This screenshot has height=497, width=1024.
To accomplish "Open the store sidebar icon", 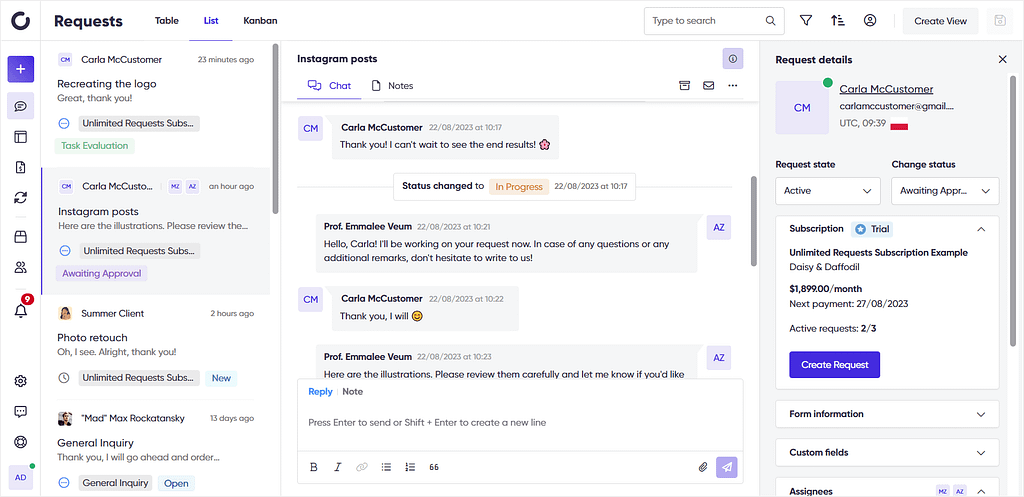I will (x=21, y=236).
